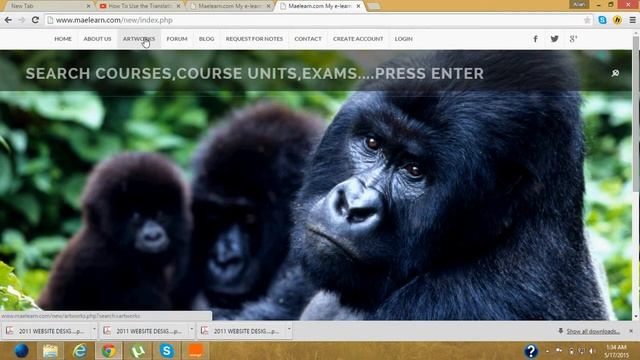The image size is (640, 360).
Task: Open the Windows Start button
Action: coord(22,351)
